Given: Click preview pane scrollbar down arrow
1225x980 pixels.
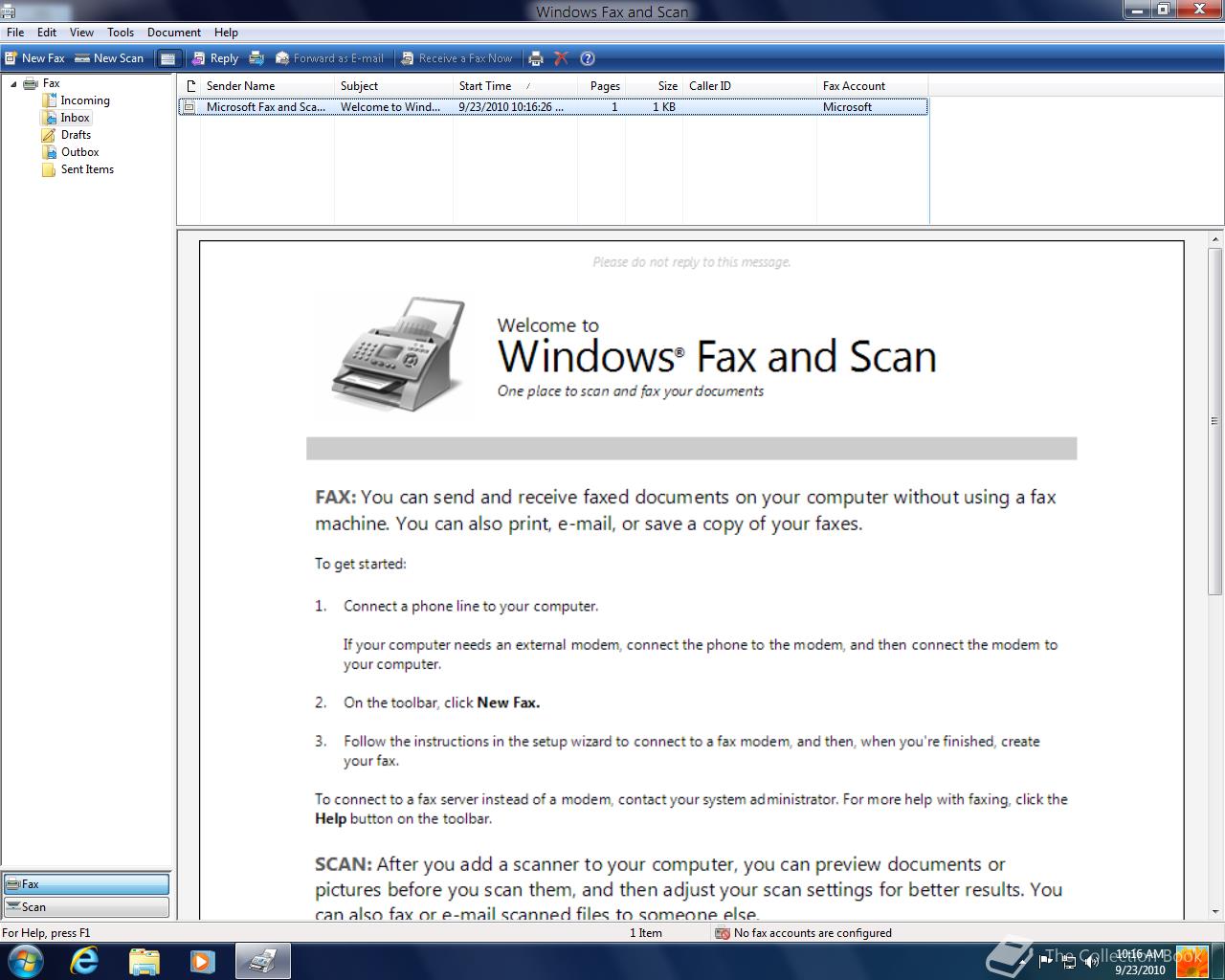Looking at the screenshot, I should (1216, 912).
